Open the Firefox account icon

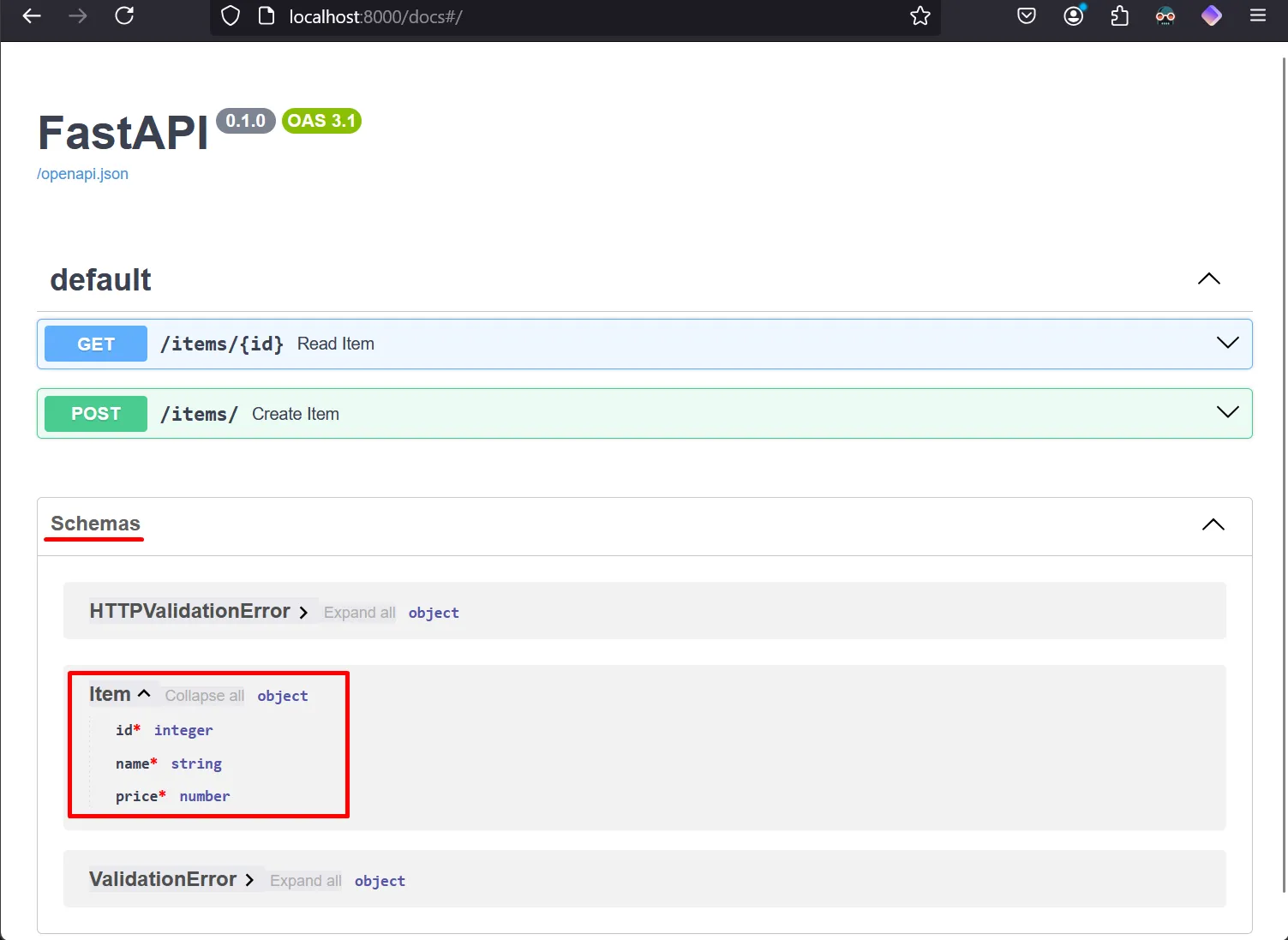[1073, 16]
